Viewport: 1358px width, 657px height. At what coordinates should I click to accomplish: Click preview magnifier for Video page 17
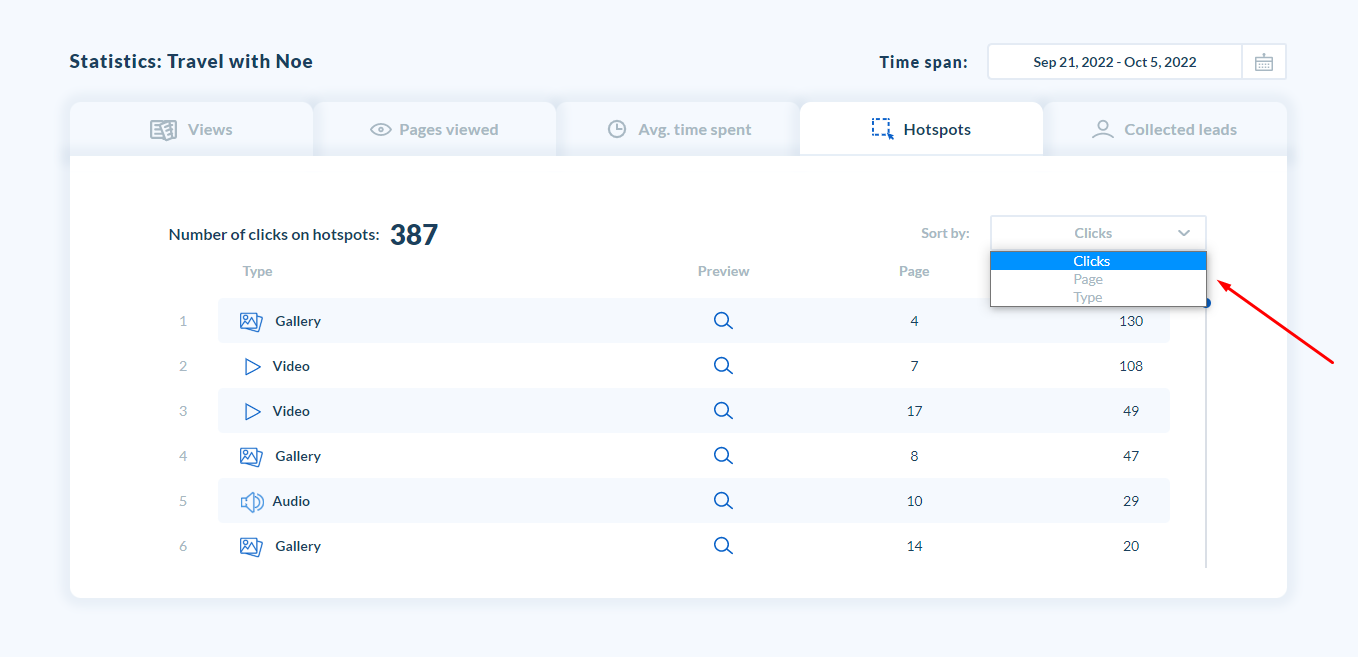[x=723, y=411]
